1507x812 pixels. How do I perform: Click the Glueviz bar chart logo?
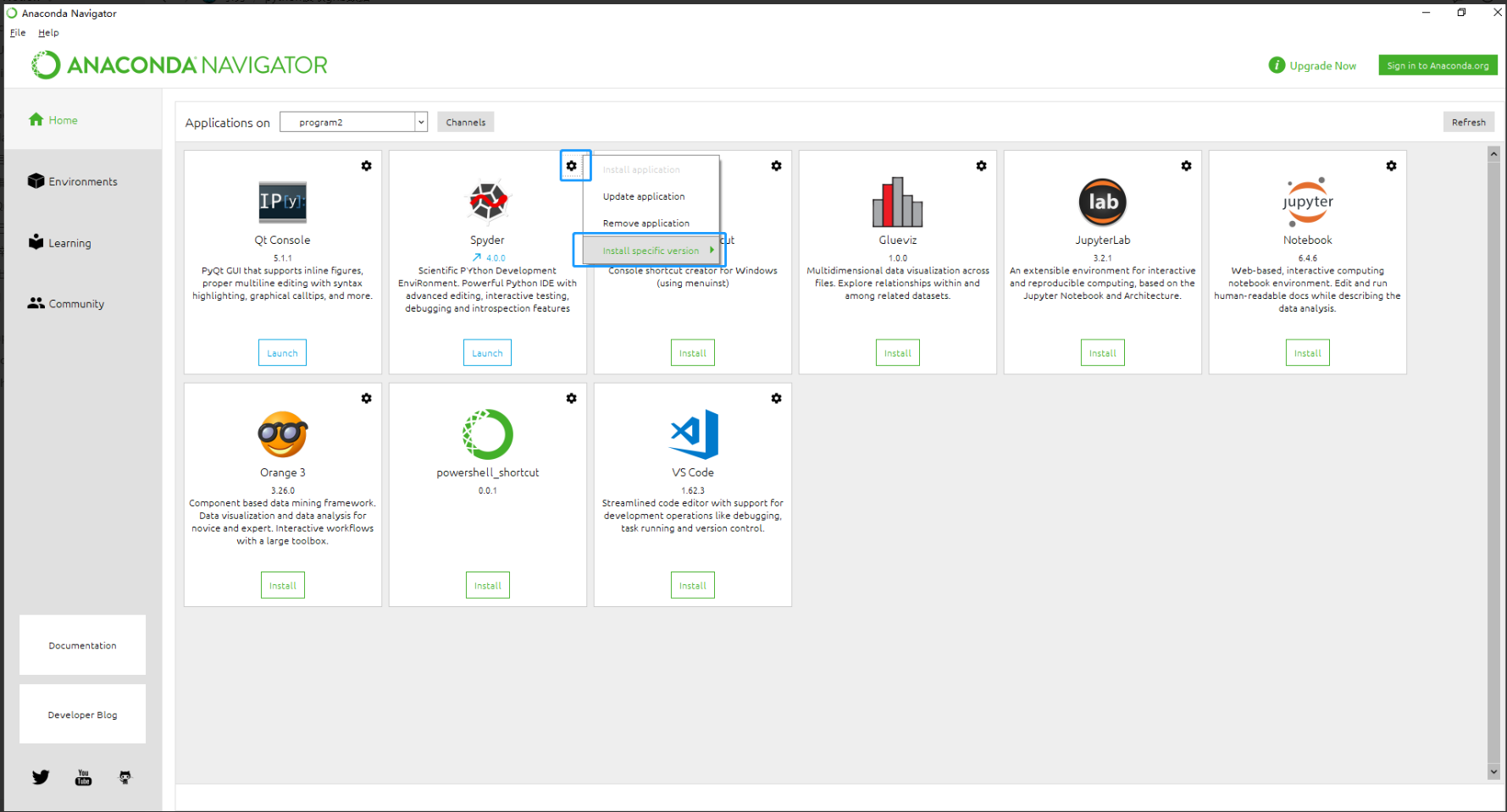pos(898,202)
